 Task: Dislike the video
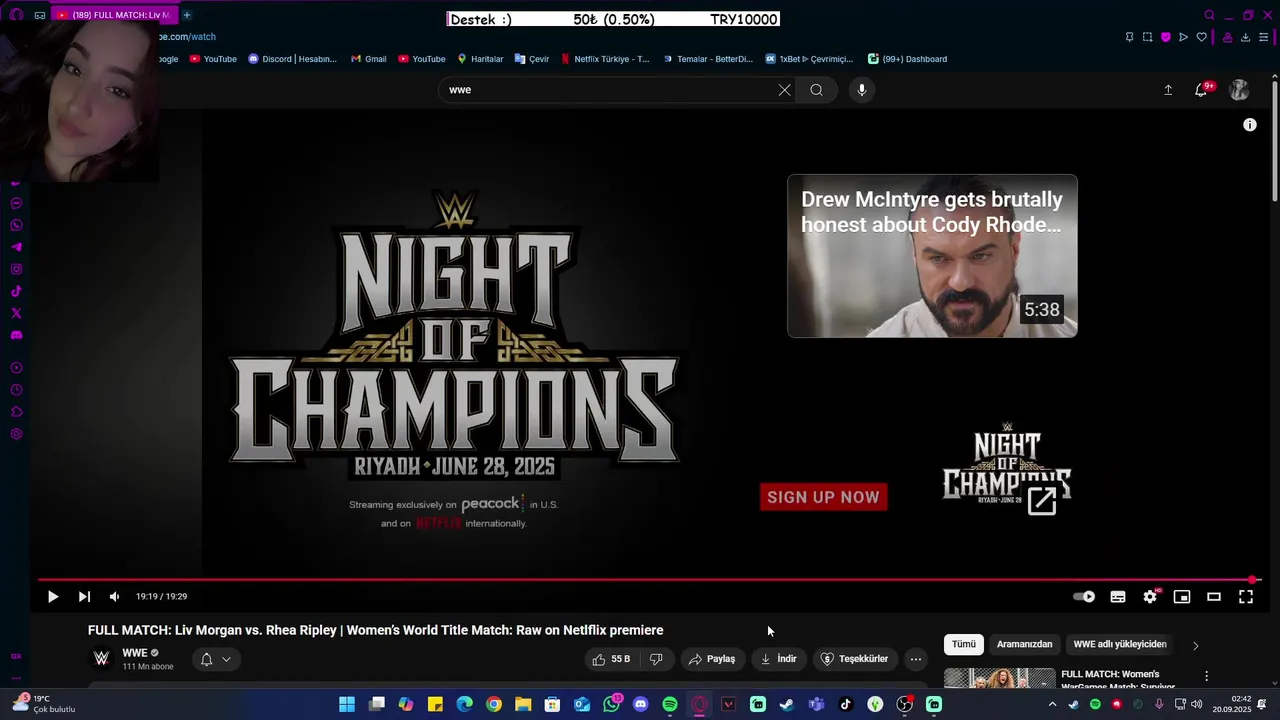pyautogui.click(x=656, y=659)
